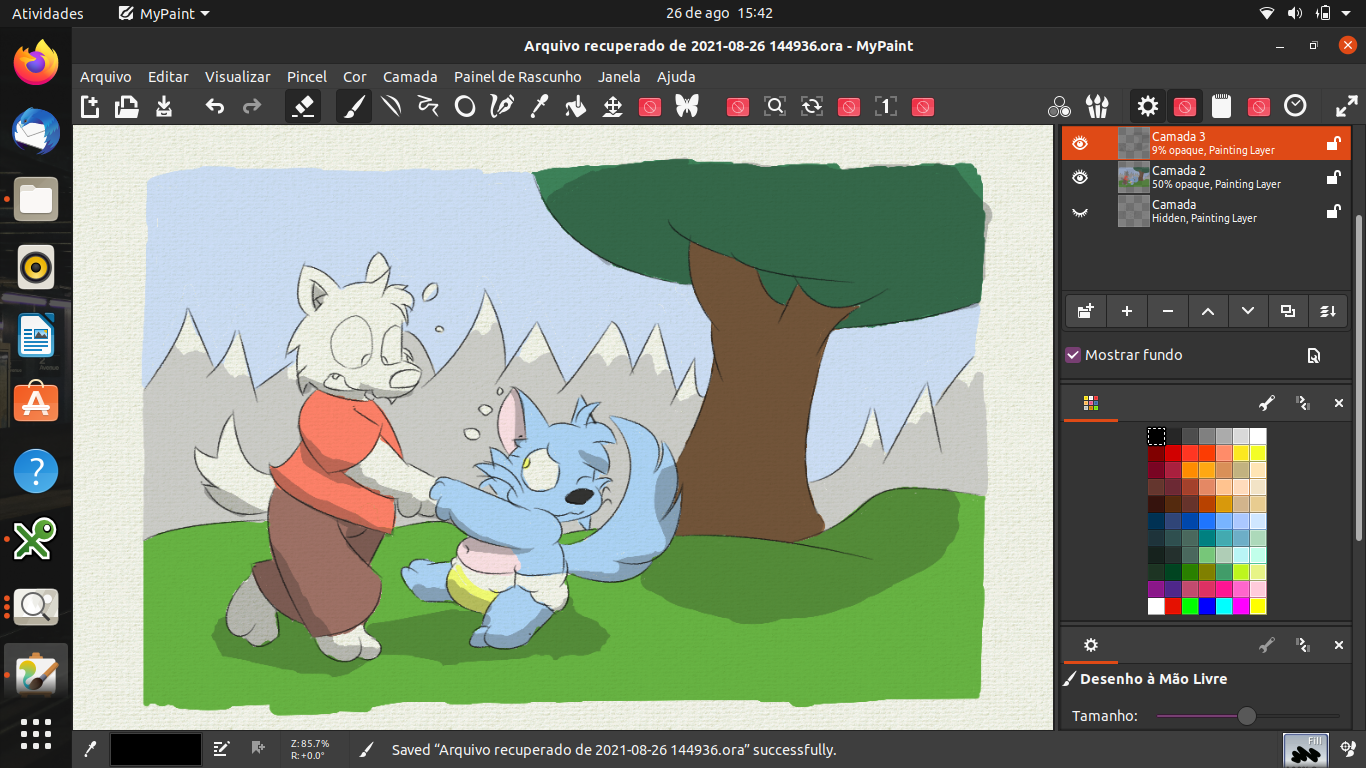Image resolution: width=1366 pixels, height=768 pixels.
Task: Select the Ellipse drawing tool
Action: coord(465,106)
